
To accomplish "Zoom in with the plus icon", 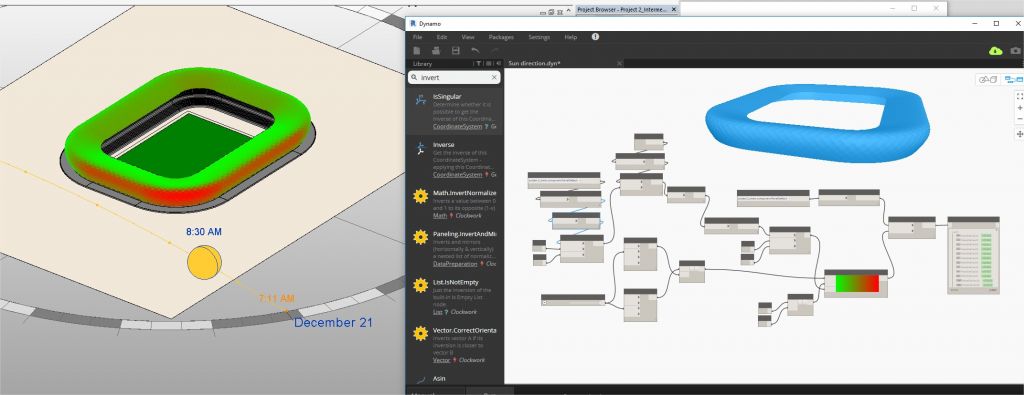I will (1019, 107).
